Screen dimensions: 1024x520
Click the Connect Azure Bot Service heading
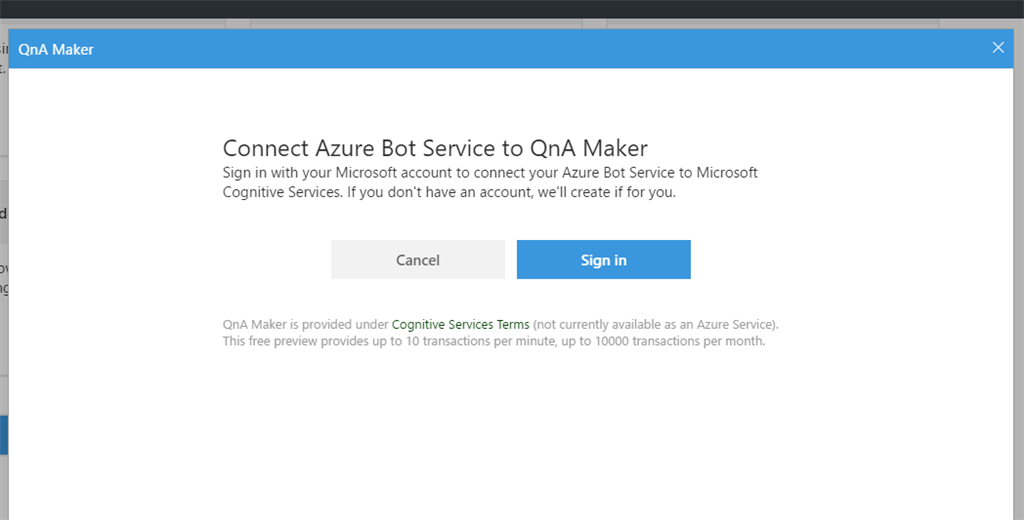click(x=435, y=148)
